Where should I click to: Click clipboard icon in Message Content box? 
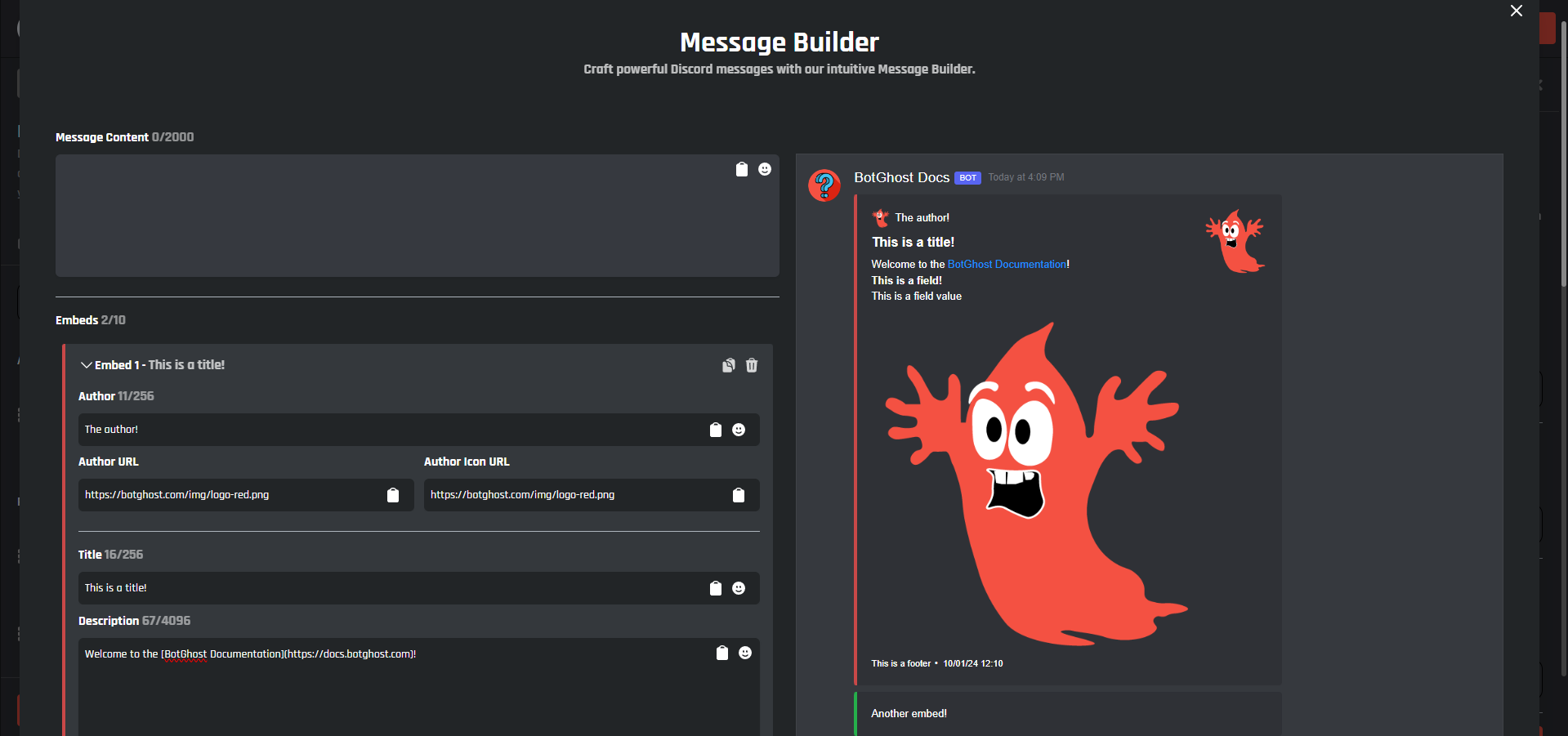point(742,169)
